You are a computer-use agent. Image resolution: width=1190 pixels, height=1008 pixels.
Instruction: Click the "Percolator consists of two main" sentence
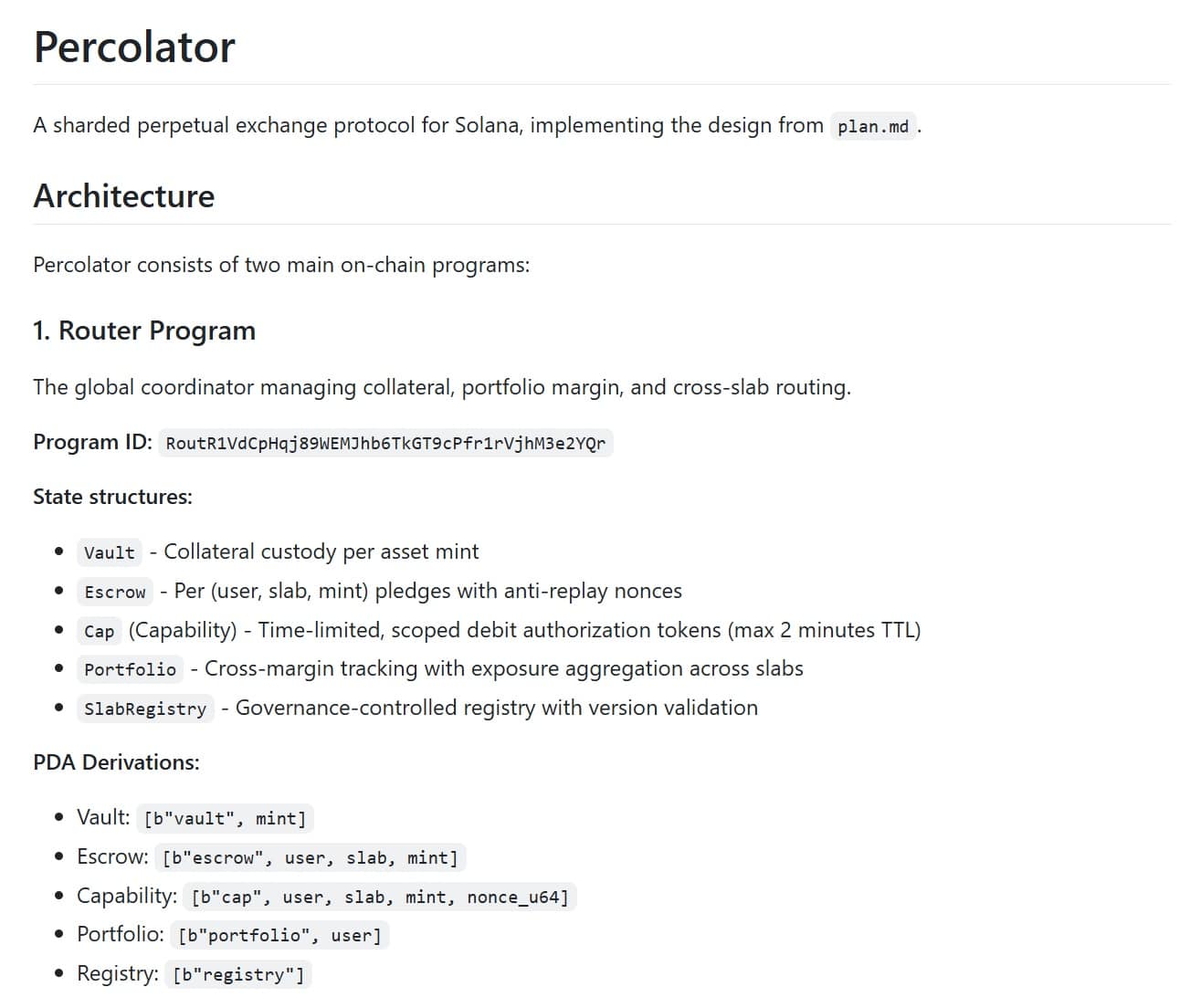click(281, 266)
